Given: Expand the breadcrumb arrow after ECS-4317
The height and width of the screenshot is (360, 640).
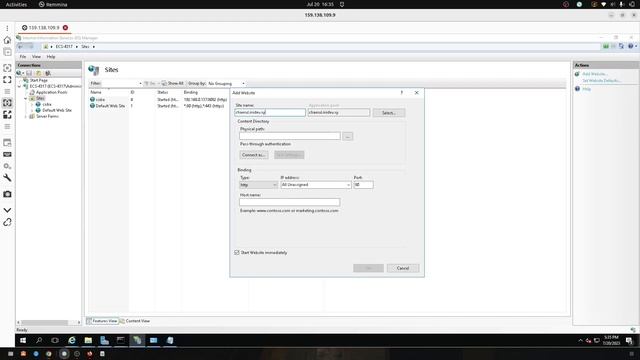Looking at the screenshot, I should [x=77, y=47].
